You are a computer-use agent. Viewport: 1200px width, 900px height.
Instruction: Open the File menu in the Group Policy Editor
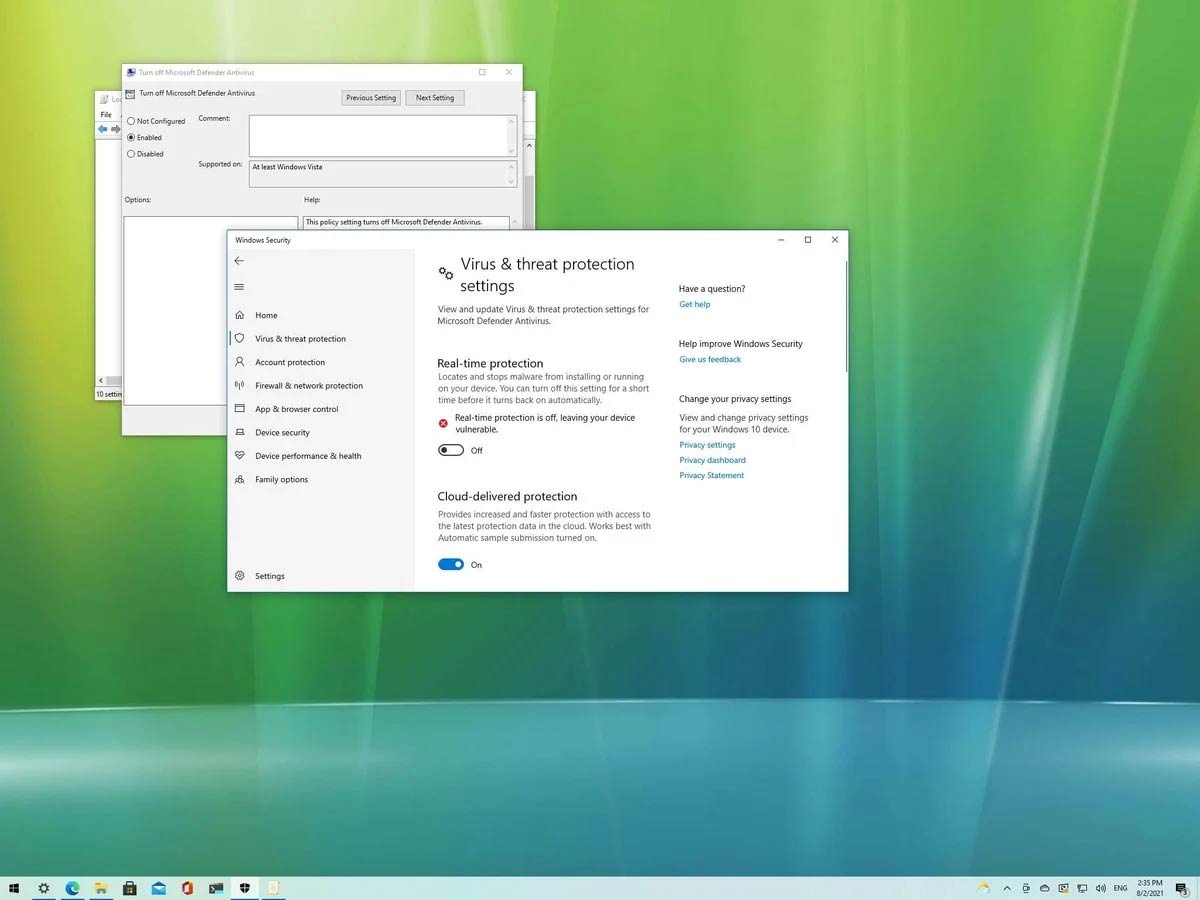[x=106, y=115]
